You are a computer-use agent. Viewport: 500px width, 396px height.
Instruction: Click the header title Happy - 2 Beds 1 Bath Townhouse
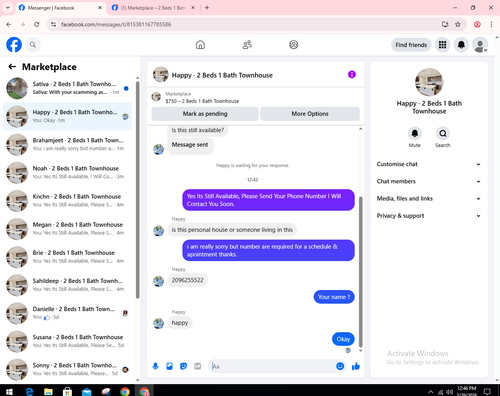(x=222, y=75)
